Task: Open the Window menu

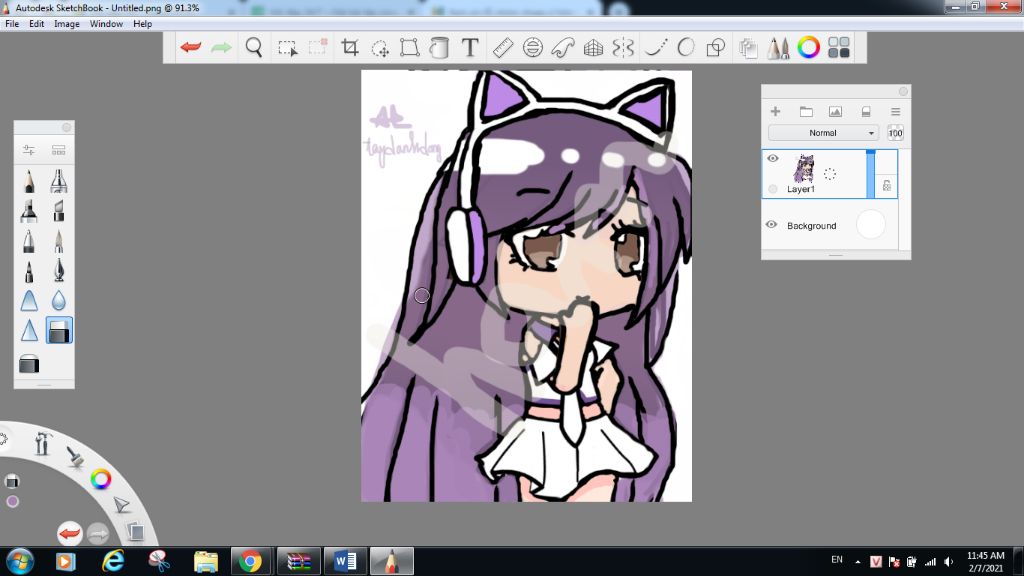Action: (x=106, y=24)
